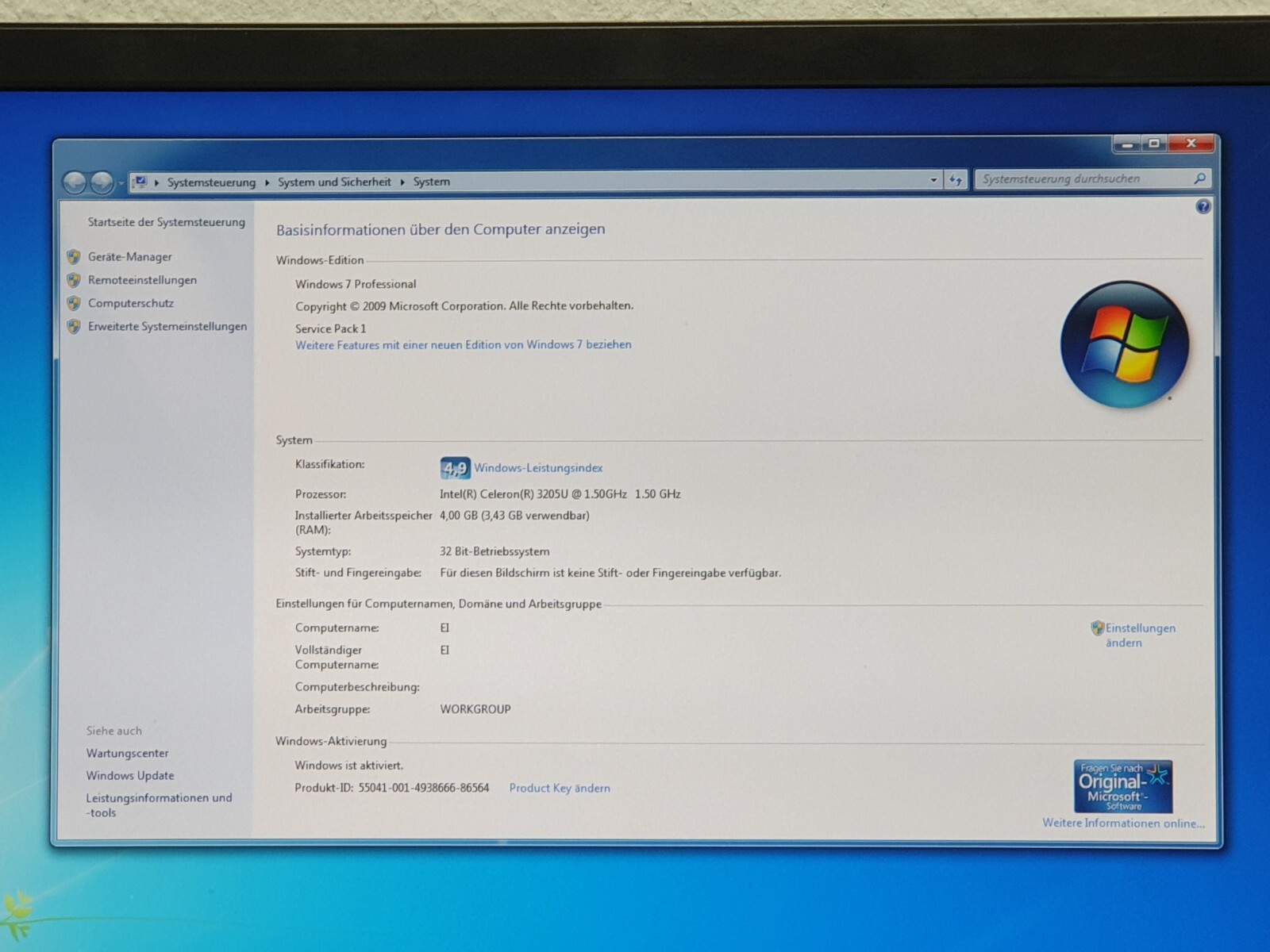Click the Original Microsoft Software badge

(1123, 786)
